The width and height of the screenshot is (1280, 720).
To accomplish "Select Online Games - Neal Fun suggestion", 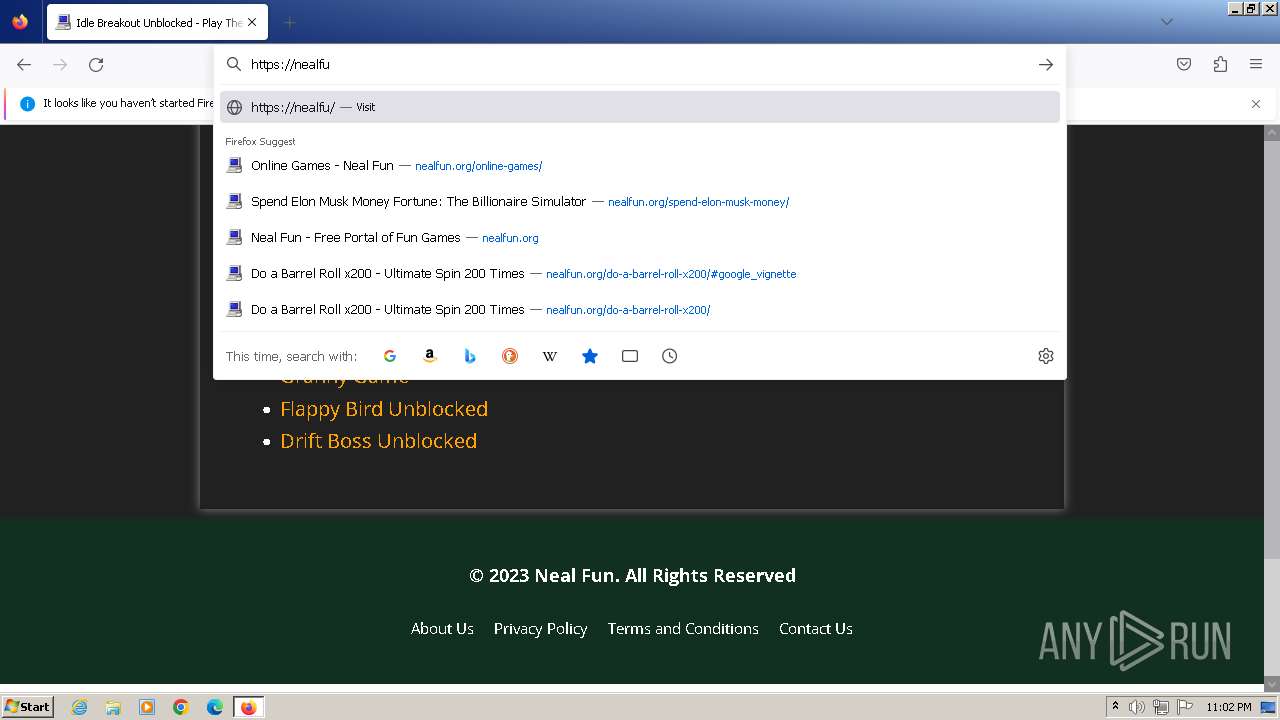I will point(640,166).
